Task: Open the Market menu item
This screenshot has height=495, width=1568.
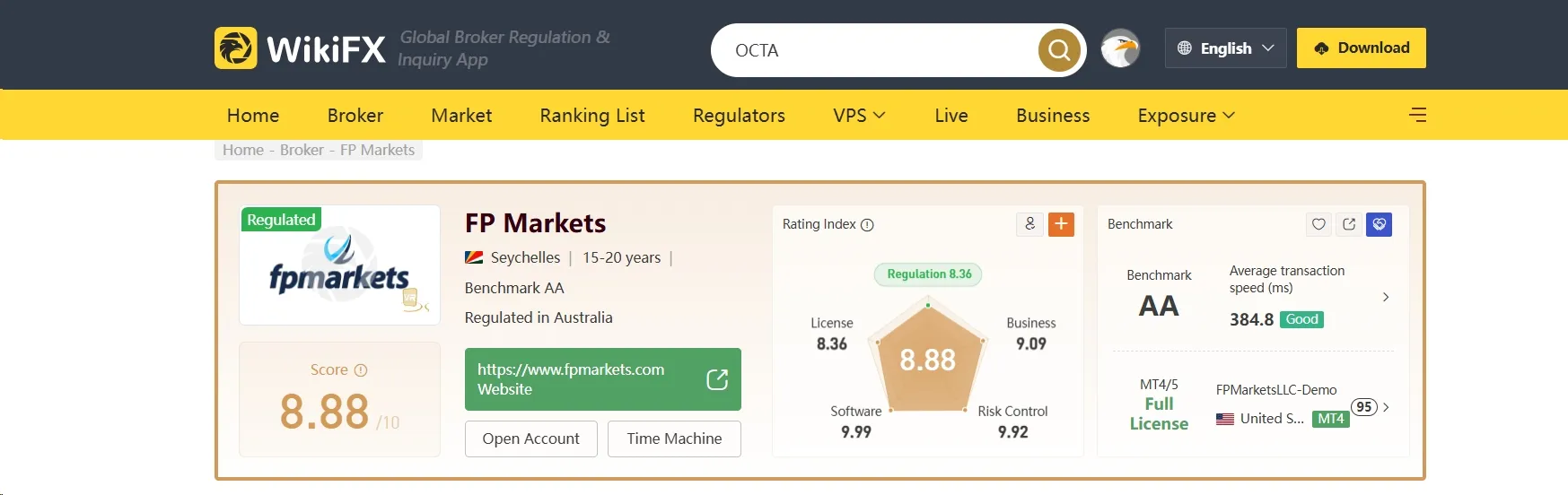Action: pos(461,116)
